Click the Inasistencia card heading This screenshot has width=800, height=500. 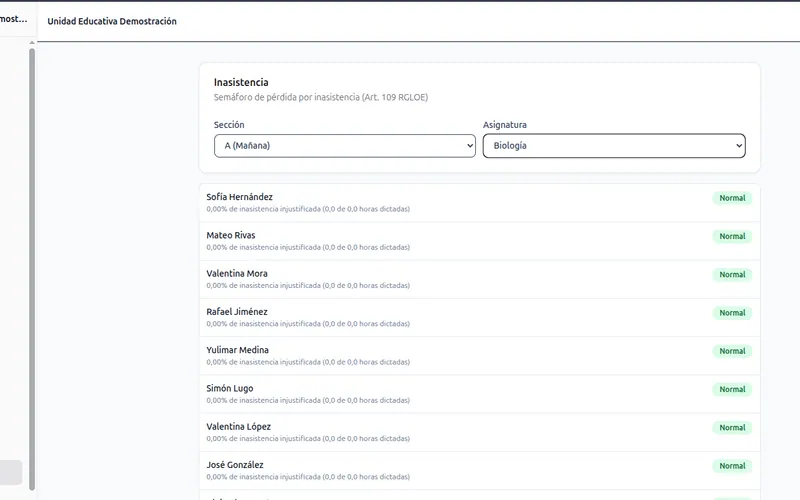[241, 82]
